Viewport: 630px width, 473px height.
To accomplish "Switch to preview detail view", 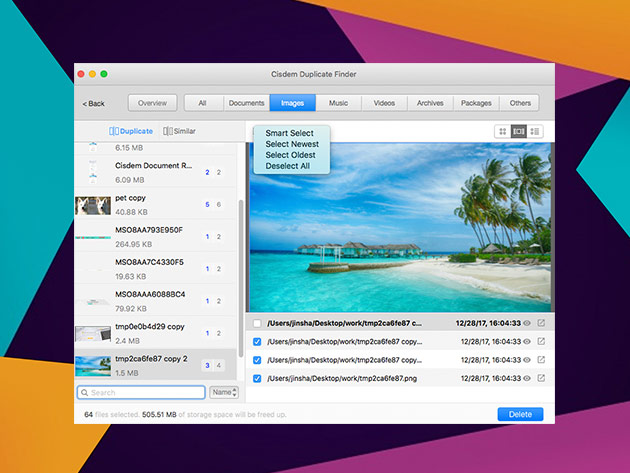I will (519, 131).
